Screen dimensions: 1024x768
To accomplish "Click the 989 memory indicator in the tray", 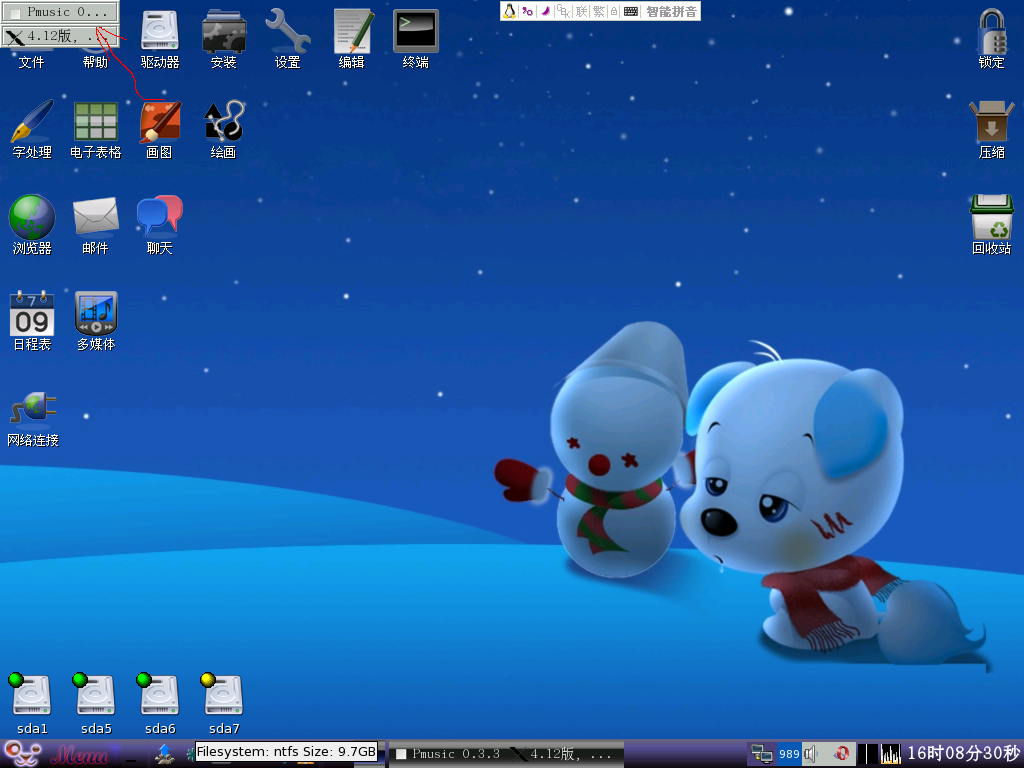I will tap(789, 754).
